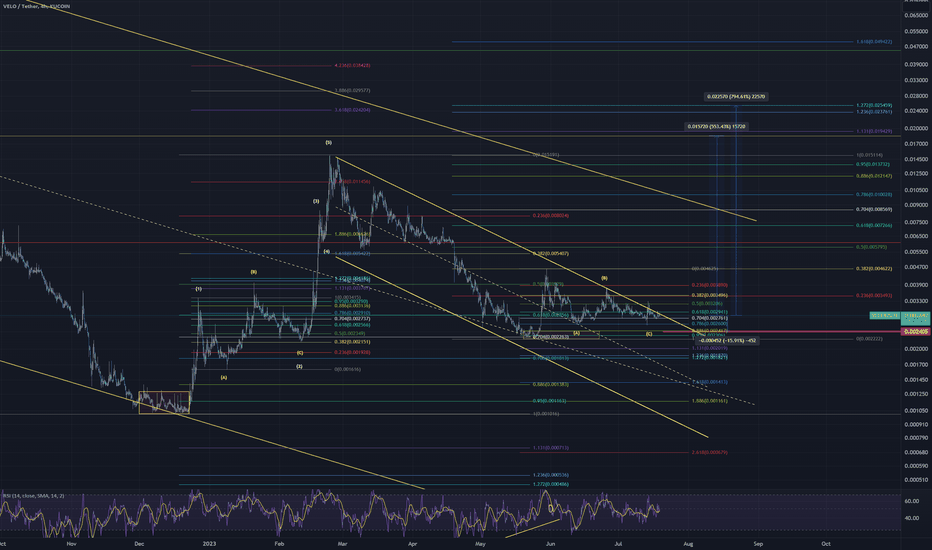Screen dimensions: 932x550
Task: Select Elliott wave label (2)
Action: point(299,367)
